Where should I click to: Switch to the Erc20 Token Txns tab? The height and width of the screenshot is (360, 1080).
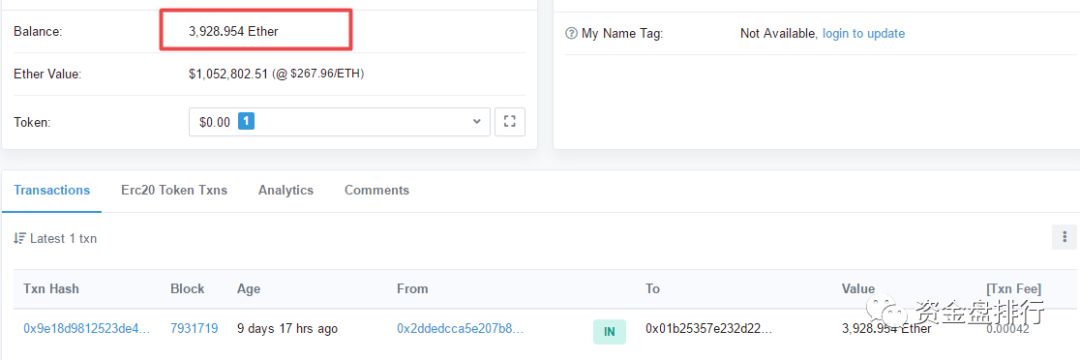point(174,190)
